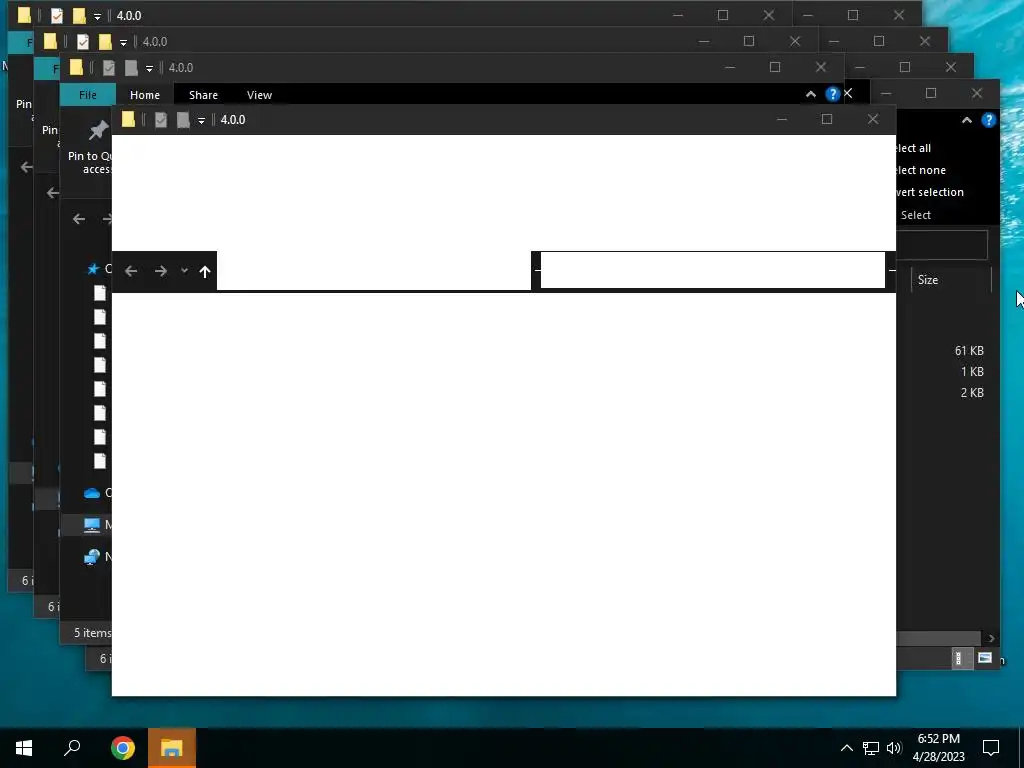
Task: Click folder icon in rearmost window title bar
Action: (24, 15)
